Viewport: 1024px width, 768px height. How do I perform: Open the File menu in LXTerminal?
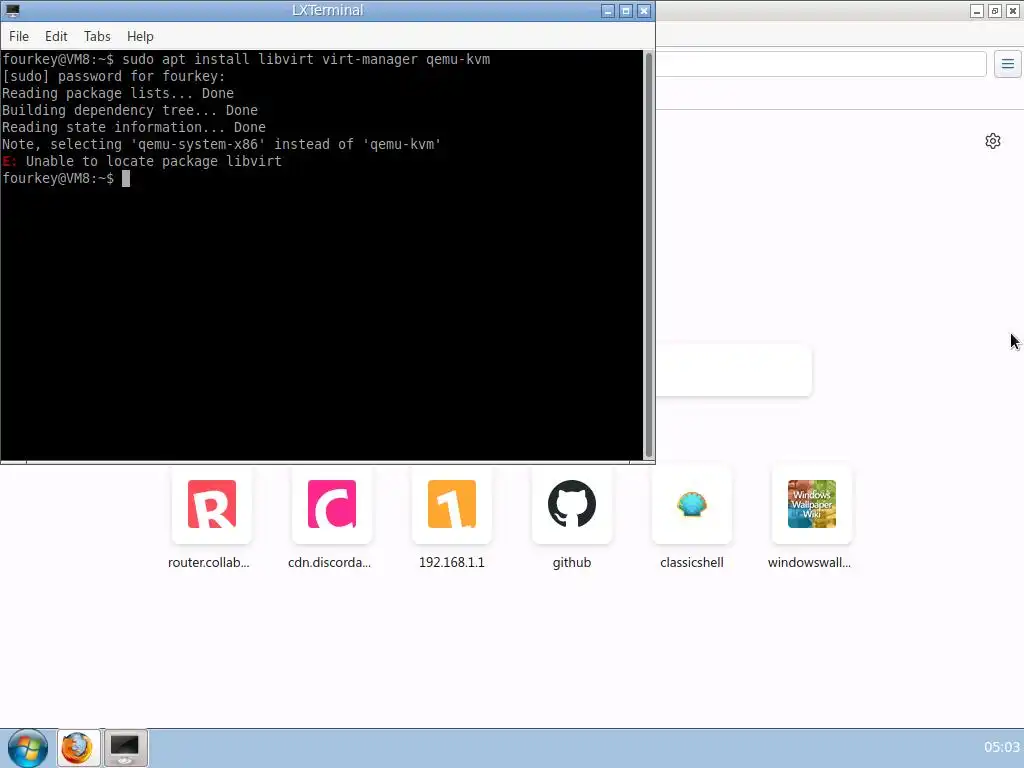coord(19,37)
